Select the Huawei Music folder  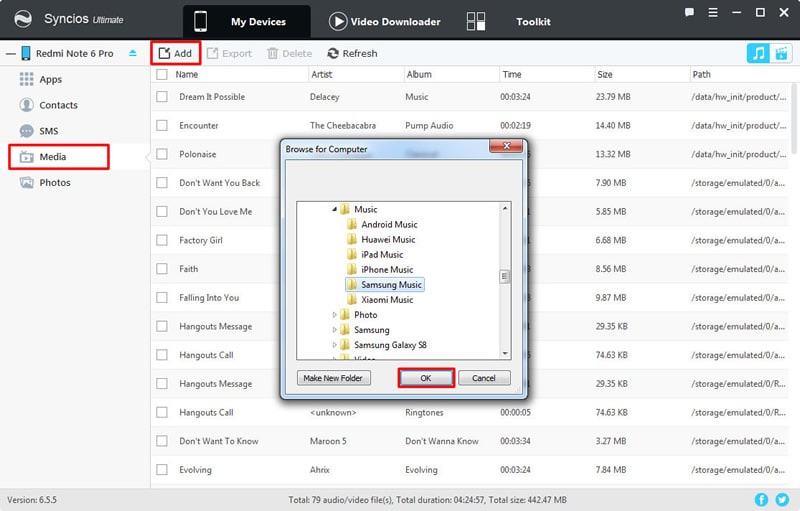point(388,239)
